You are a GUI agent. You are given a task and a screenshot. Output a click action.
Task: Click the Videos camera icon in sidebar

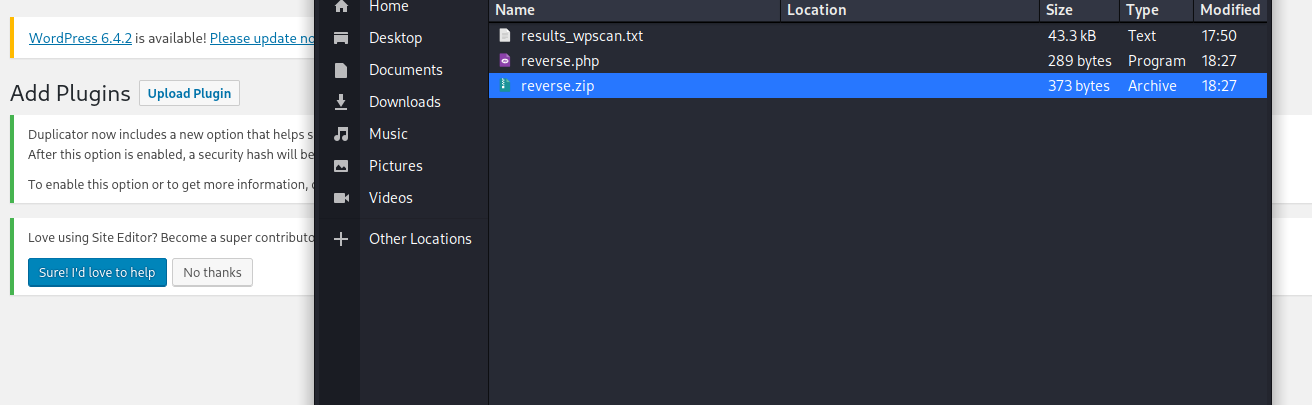341,198
